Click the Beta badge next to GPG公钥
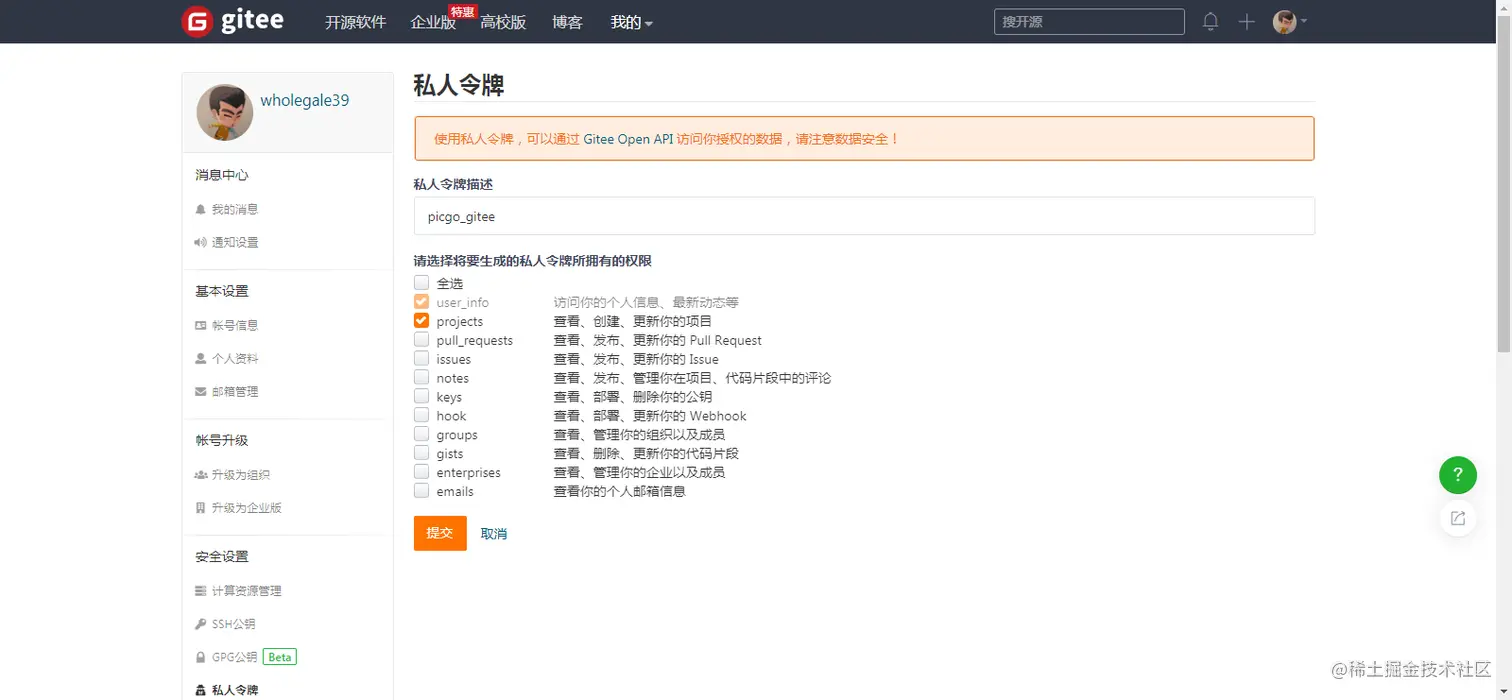 click(x=280, y=657)
